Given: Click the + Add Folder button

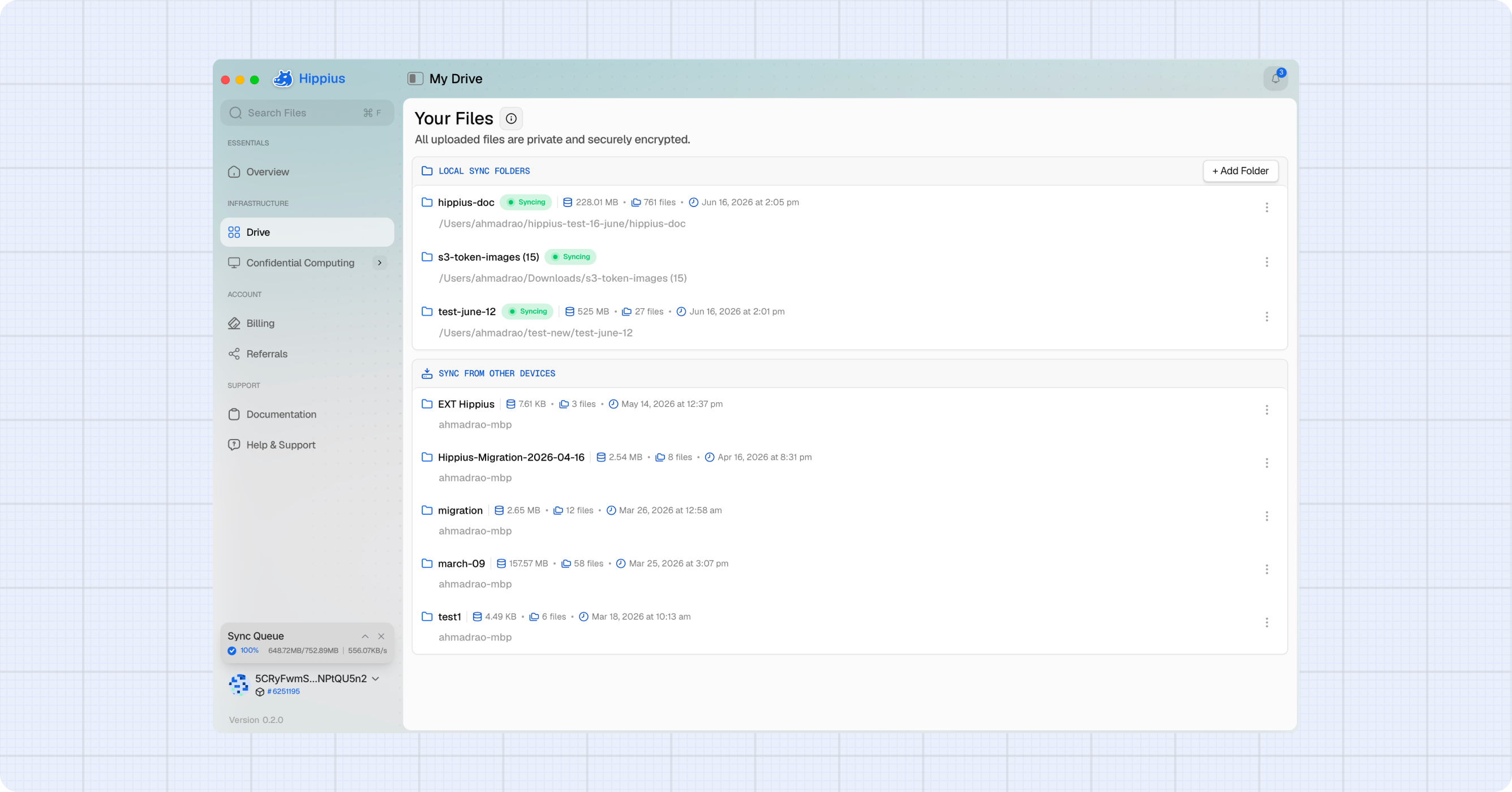Looking at the screenshot, I should pos(1240,171).
